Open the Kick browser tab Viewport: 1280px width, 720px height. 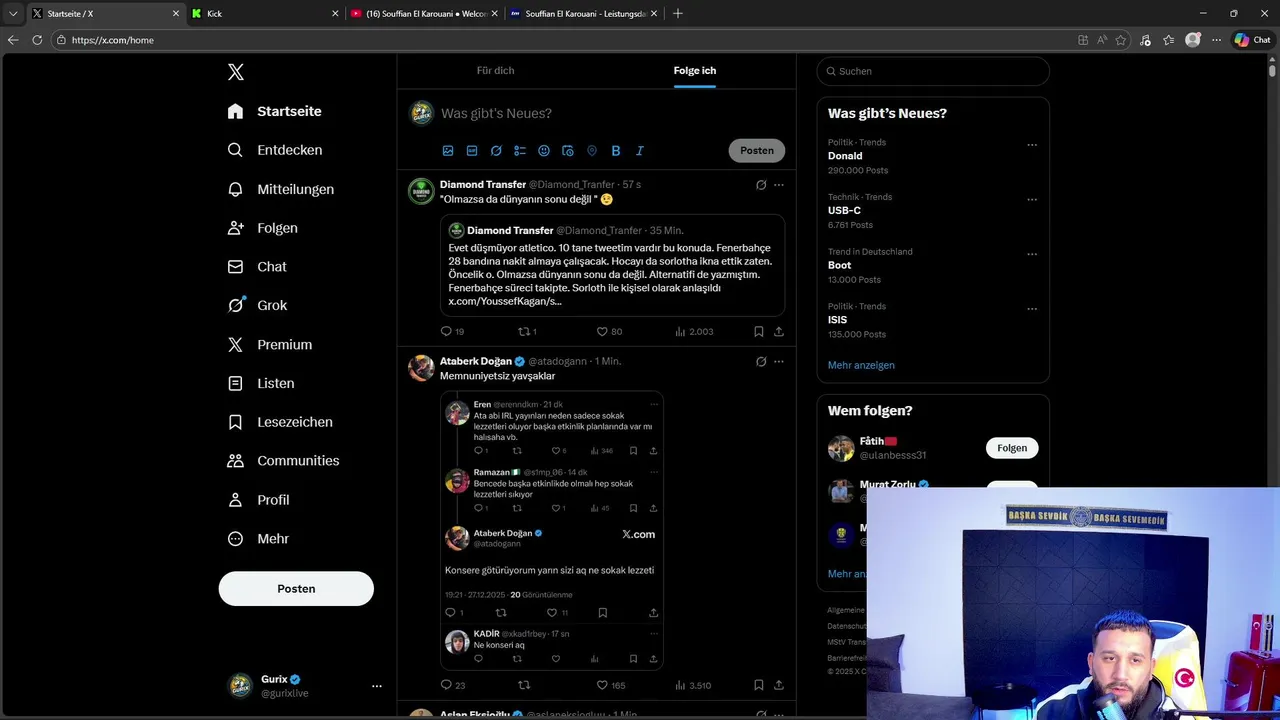tap(265, 13)
